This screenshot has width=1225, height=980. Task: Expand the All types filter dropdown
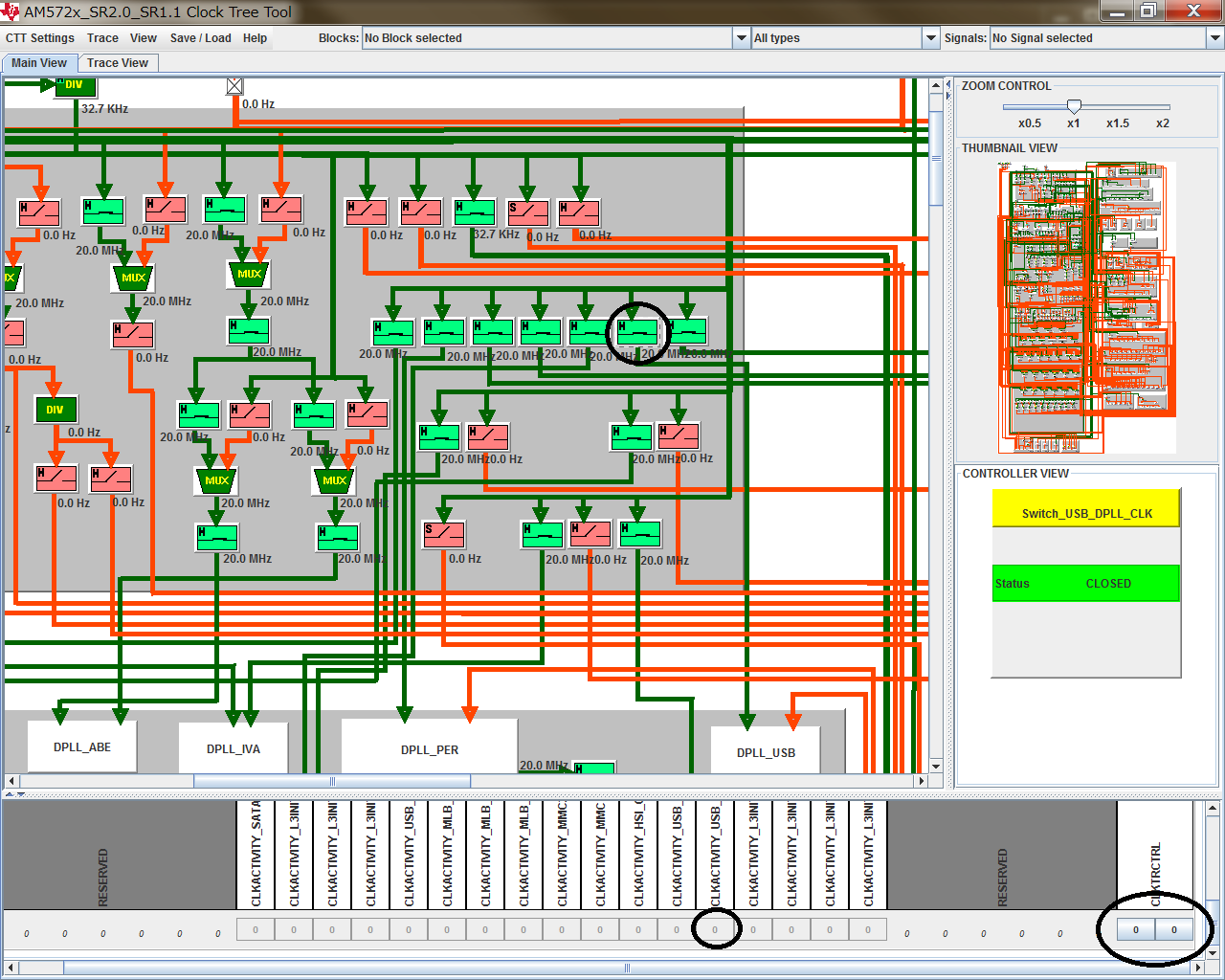pyautogui.click(x=930, y=38)
